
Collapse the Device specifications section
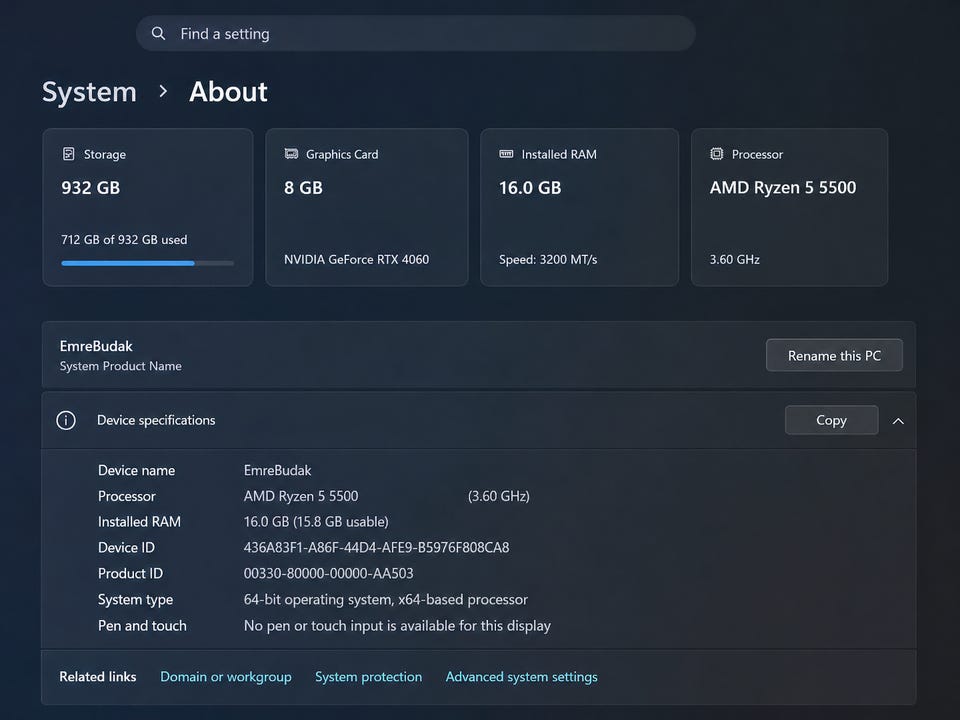[x=898, y=421]
